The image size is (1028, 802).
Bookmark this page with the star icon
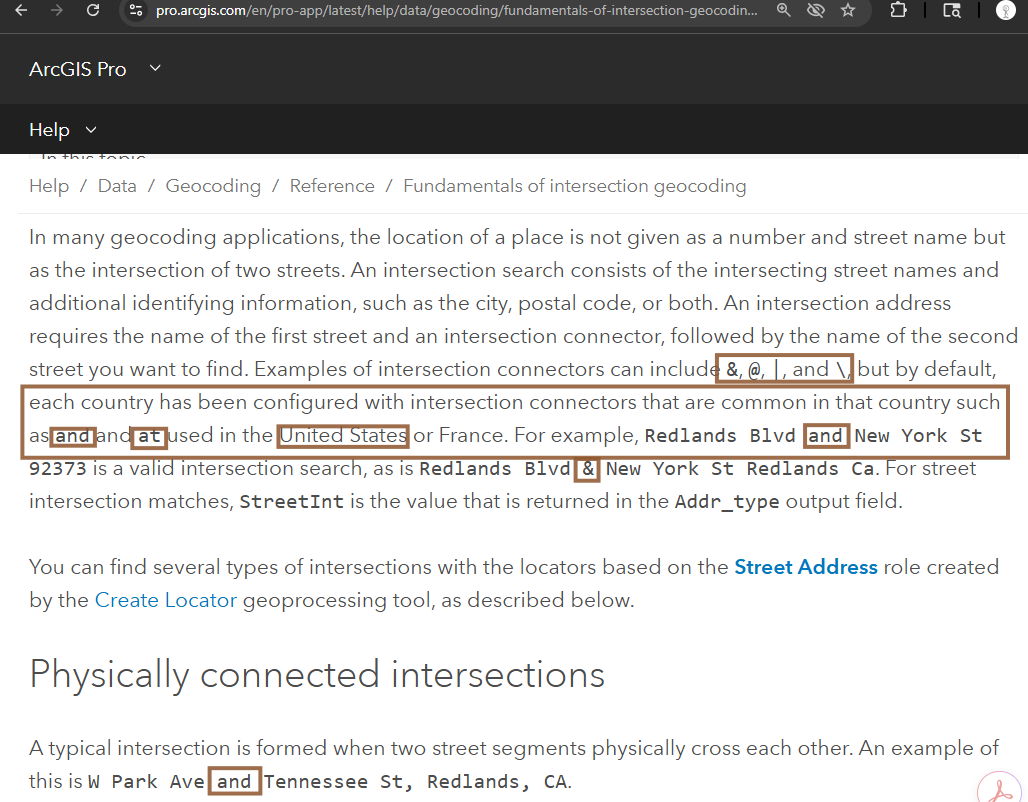point(848,10)
